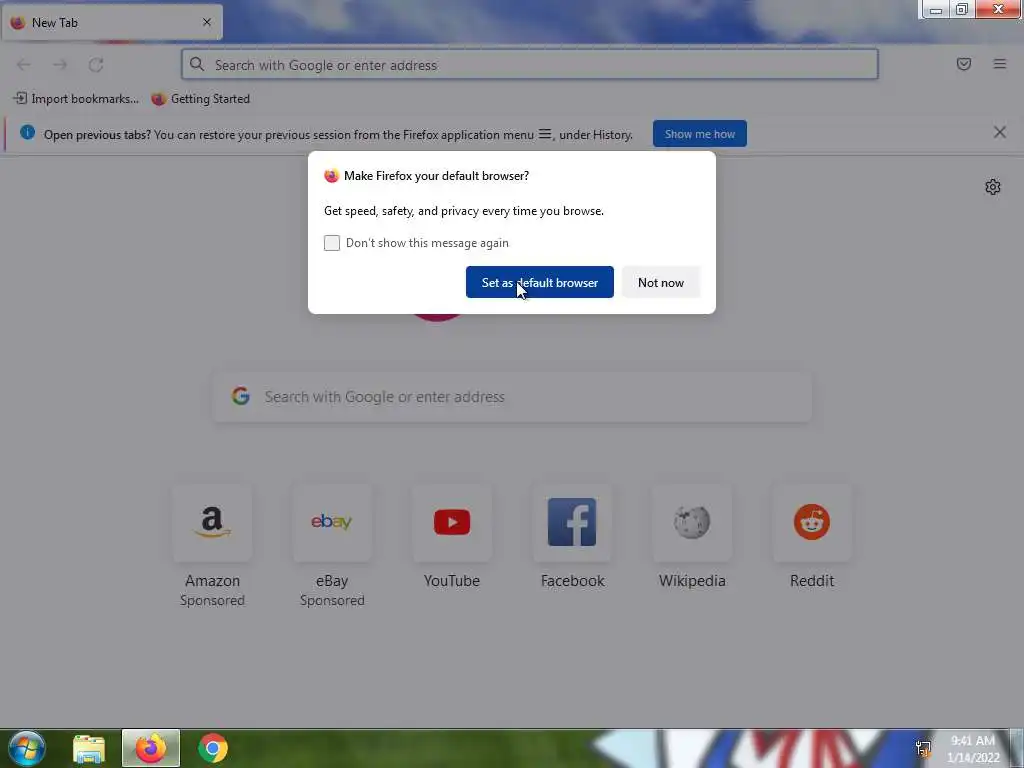This screenshot has width=1024, height=768.
Task: Click the "Make Firefox your default browser?" heading
Action: click(436, 176)
